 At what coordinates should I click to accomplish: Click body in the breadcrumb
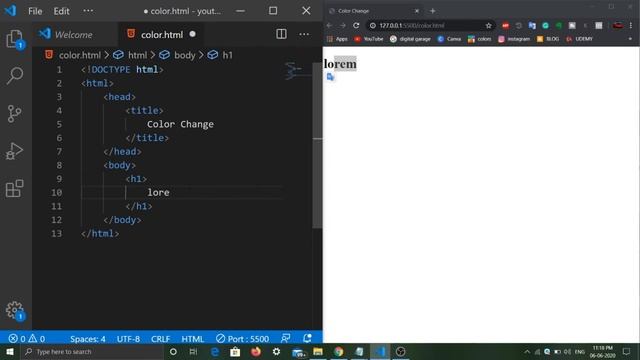(184, 55)
